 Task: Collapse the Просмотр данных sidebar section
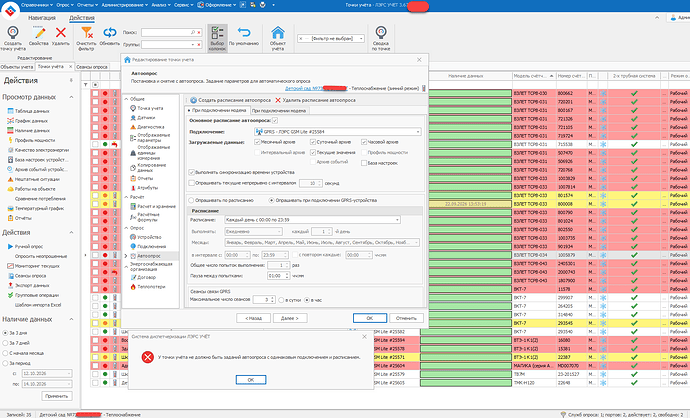coord(71,97)
